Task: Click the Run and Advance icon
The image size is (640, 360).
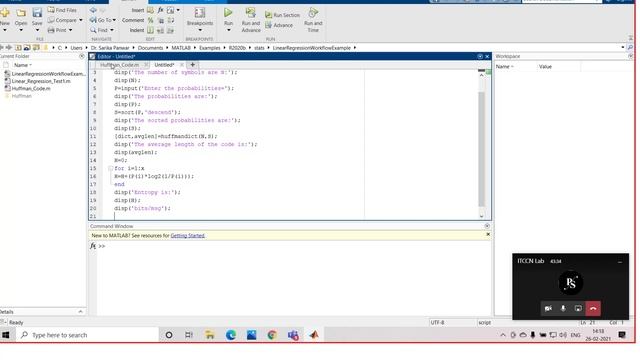Action: click(251, 13)
